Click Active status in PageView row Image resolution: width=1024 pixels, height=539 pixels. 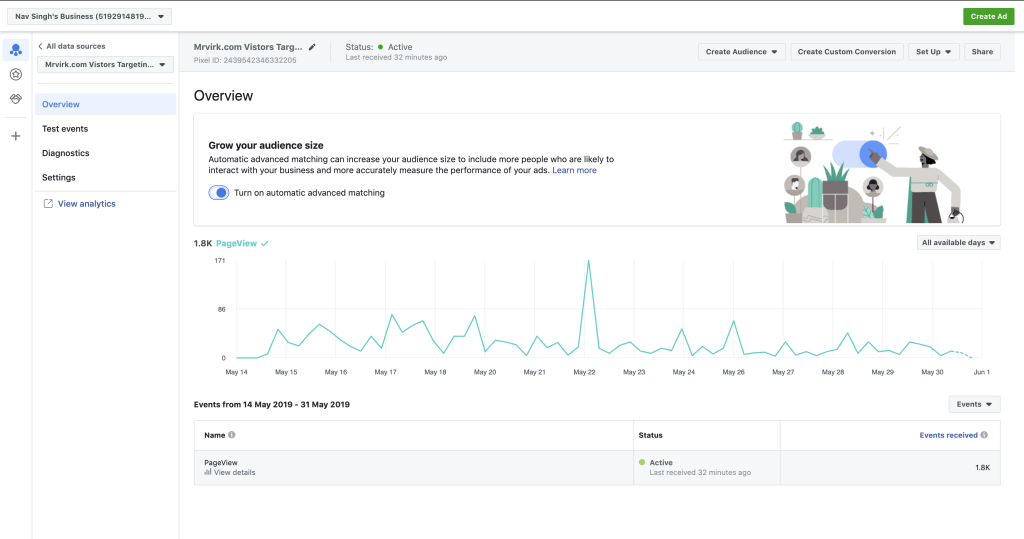[x=661, y=463]
